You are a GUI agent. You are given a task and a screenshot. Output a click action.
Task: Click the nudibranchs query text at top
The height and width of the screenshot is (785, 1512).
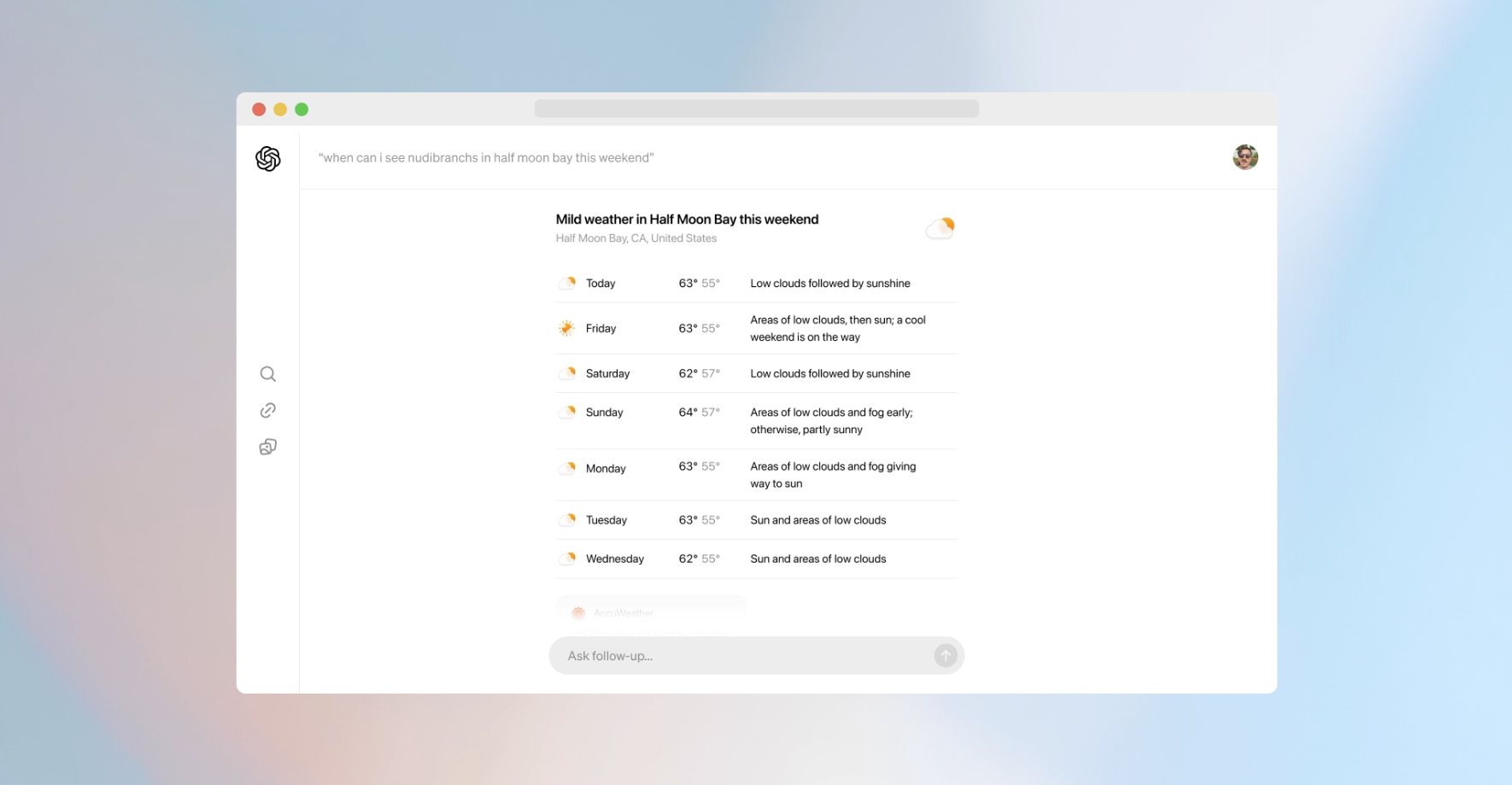coord(486,158)
